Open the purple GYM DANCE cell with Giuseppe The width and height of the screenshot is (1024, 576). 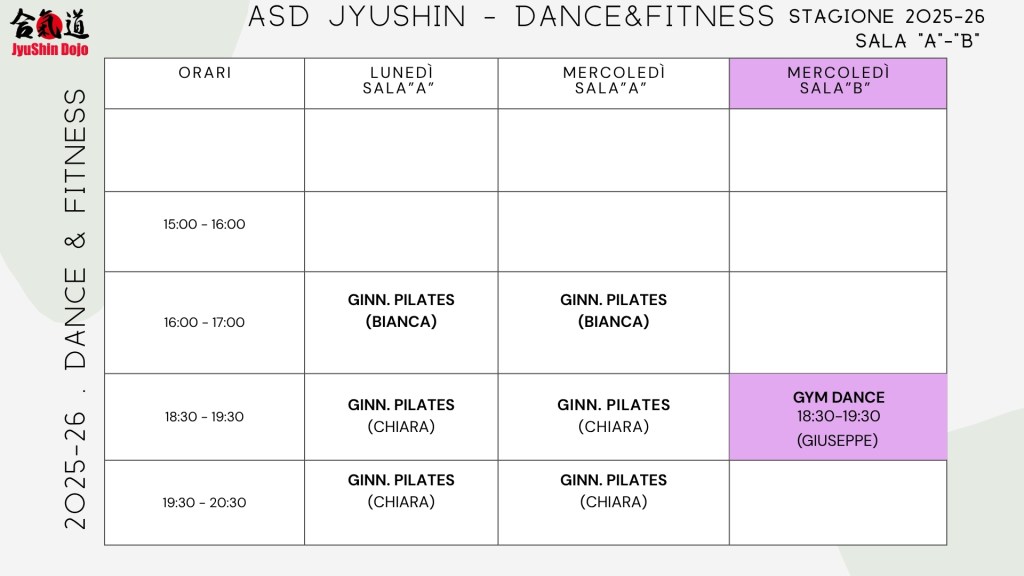[838, 418]
